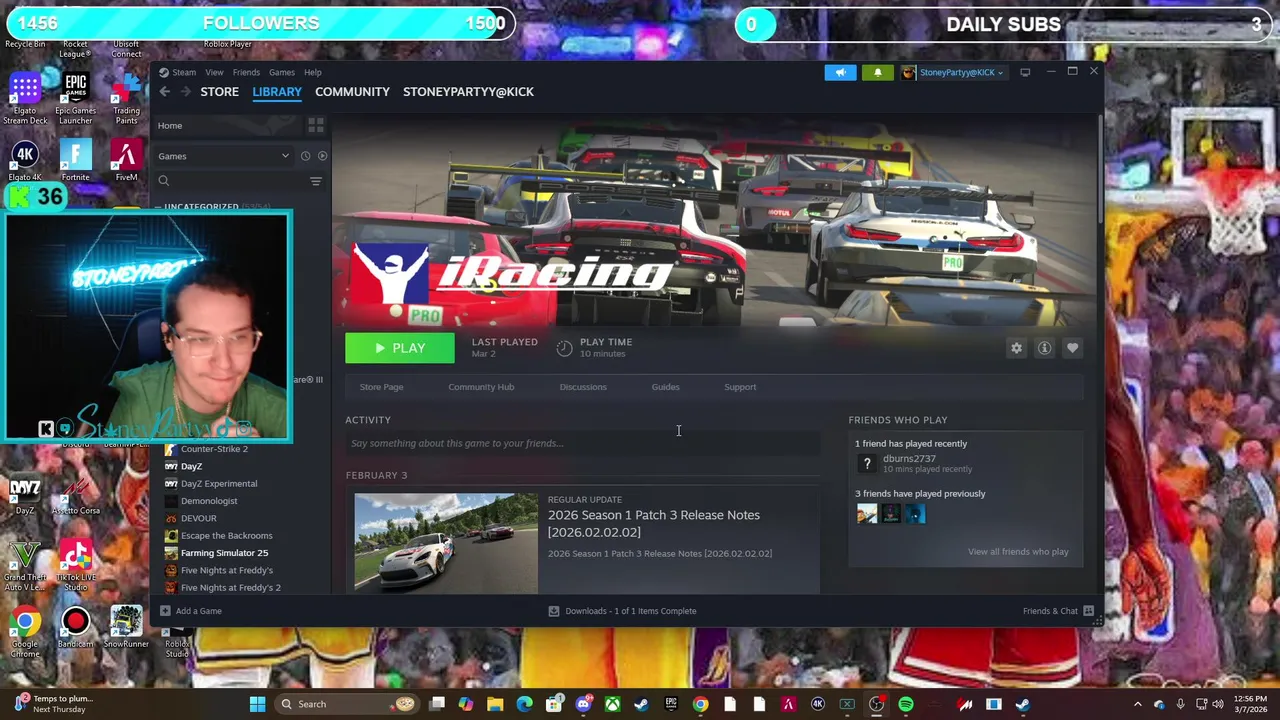
Task: Open Steam notifications bell icon
Action: 878,72
